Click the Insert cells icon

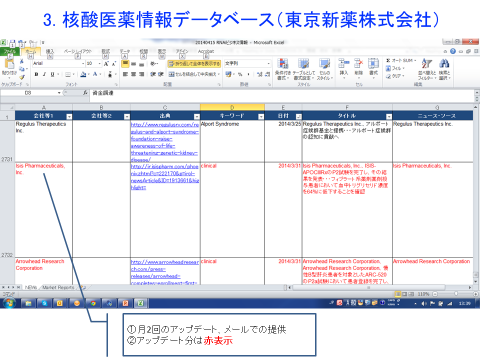pyautogui.click(x=344, y=66)
